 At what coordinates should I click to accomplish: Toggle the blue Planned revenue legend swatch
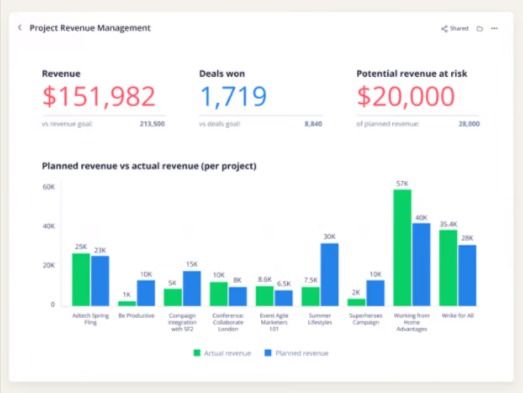(268, 353)
